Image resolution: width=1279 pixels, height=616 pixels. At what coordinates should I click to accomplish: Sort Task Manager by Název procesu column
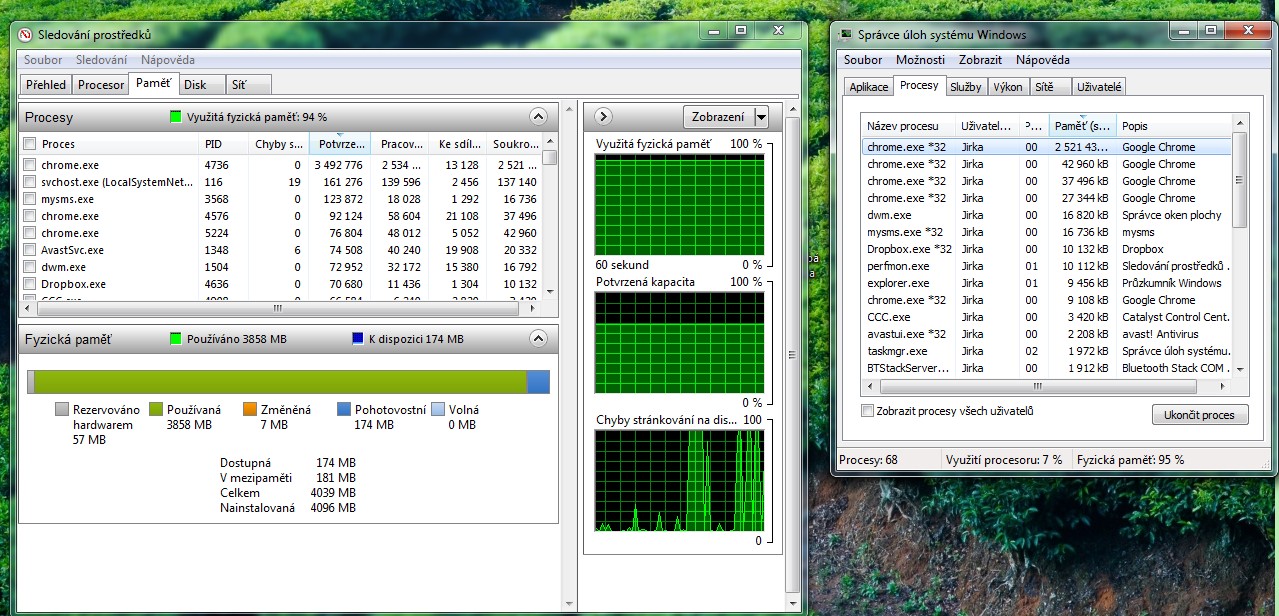click(x=908, y=126)
